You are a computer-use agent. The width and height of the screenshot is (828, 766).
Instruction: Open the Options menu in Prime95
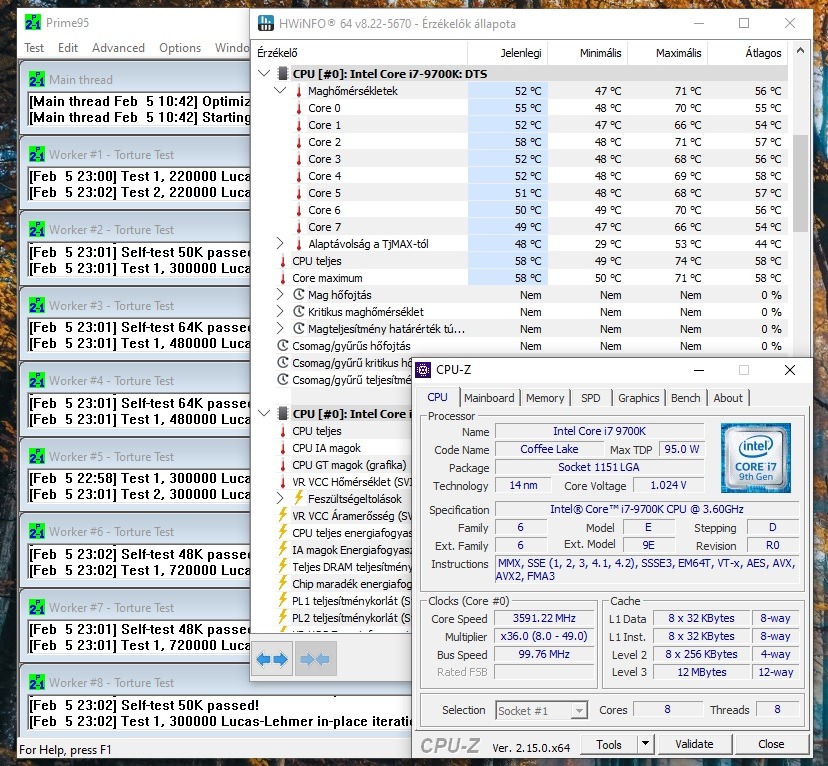click(180, 48)
